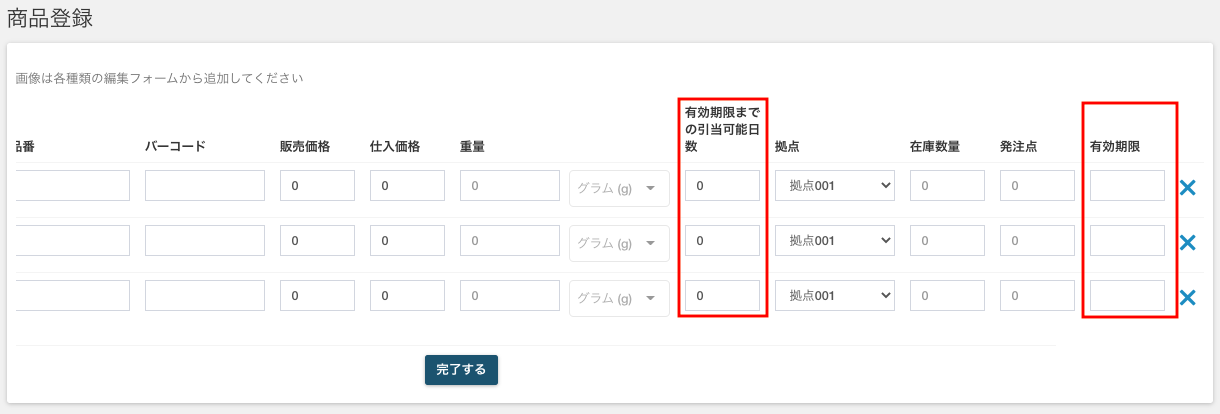The height and width of the screenshot is (414, 1220).
Task: Click the 仕入価格 field in second row
Action: coord(407,240)
